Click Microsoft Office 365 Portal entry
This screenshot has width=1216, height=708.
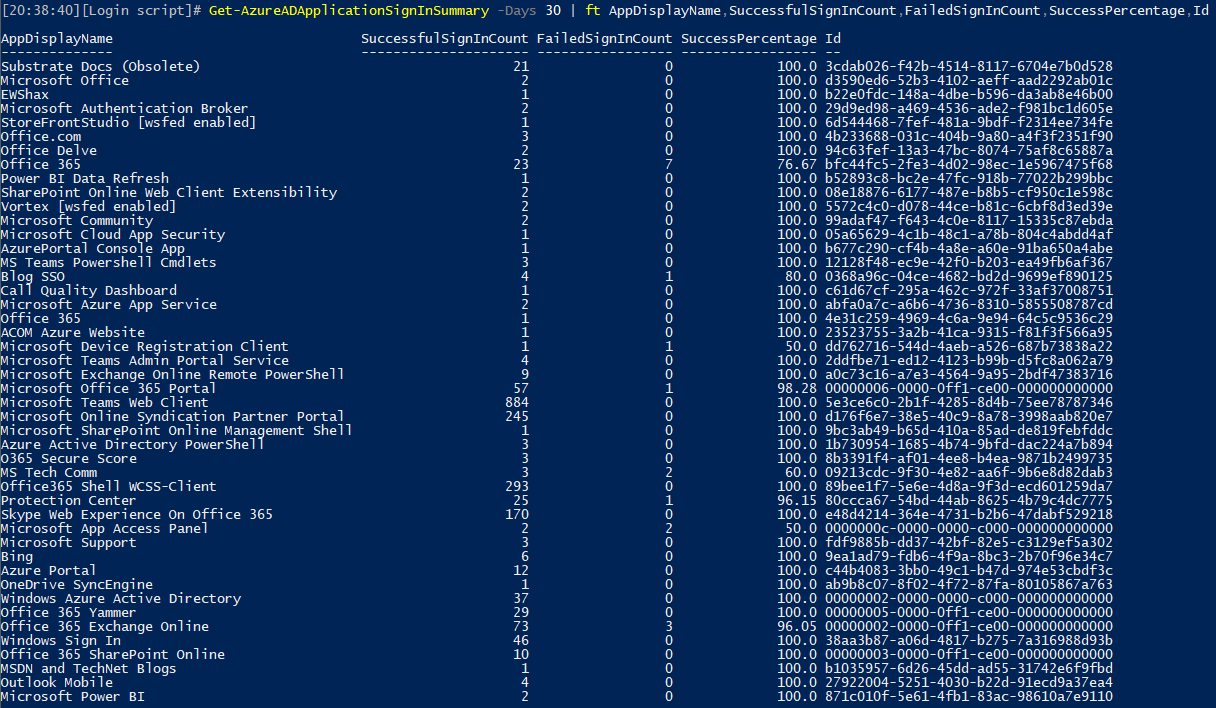109,388
